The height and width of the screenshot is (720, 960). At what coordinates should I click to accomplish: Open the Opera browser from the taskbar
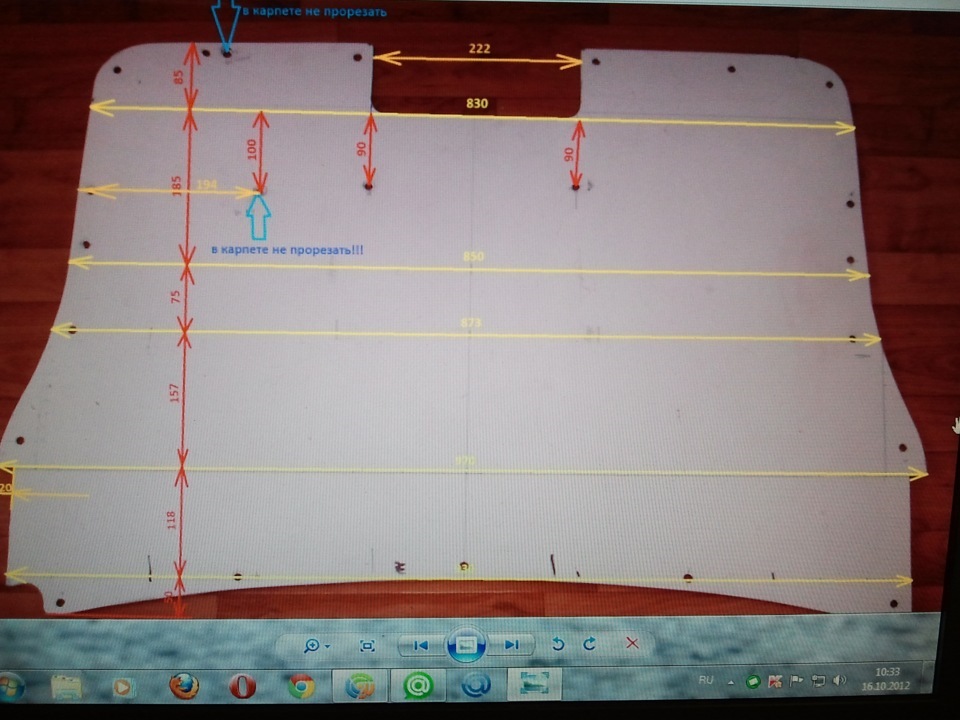click(242, 686)
